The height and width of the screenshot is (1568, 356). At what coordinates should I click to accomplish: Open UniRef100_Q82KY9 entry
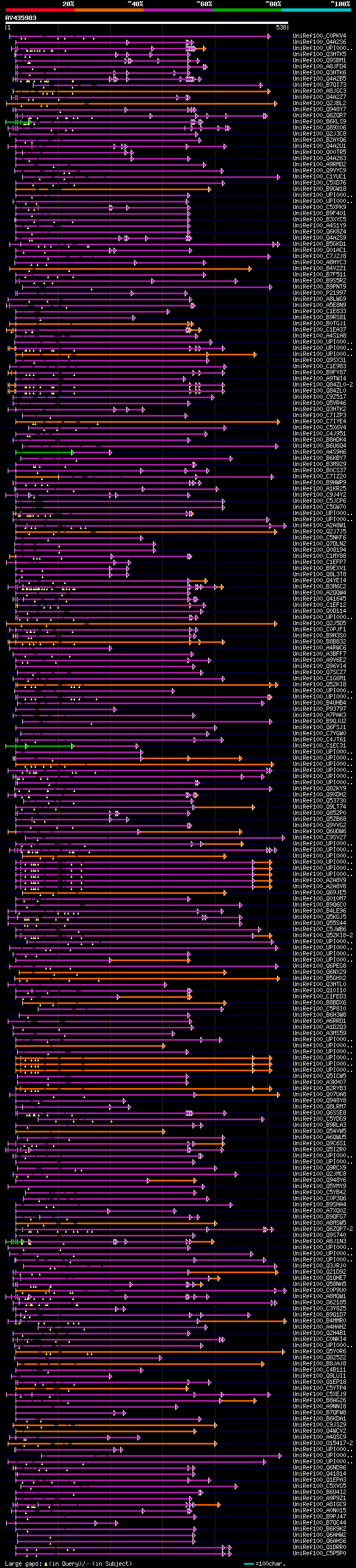point(319,788)
